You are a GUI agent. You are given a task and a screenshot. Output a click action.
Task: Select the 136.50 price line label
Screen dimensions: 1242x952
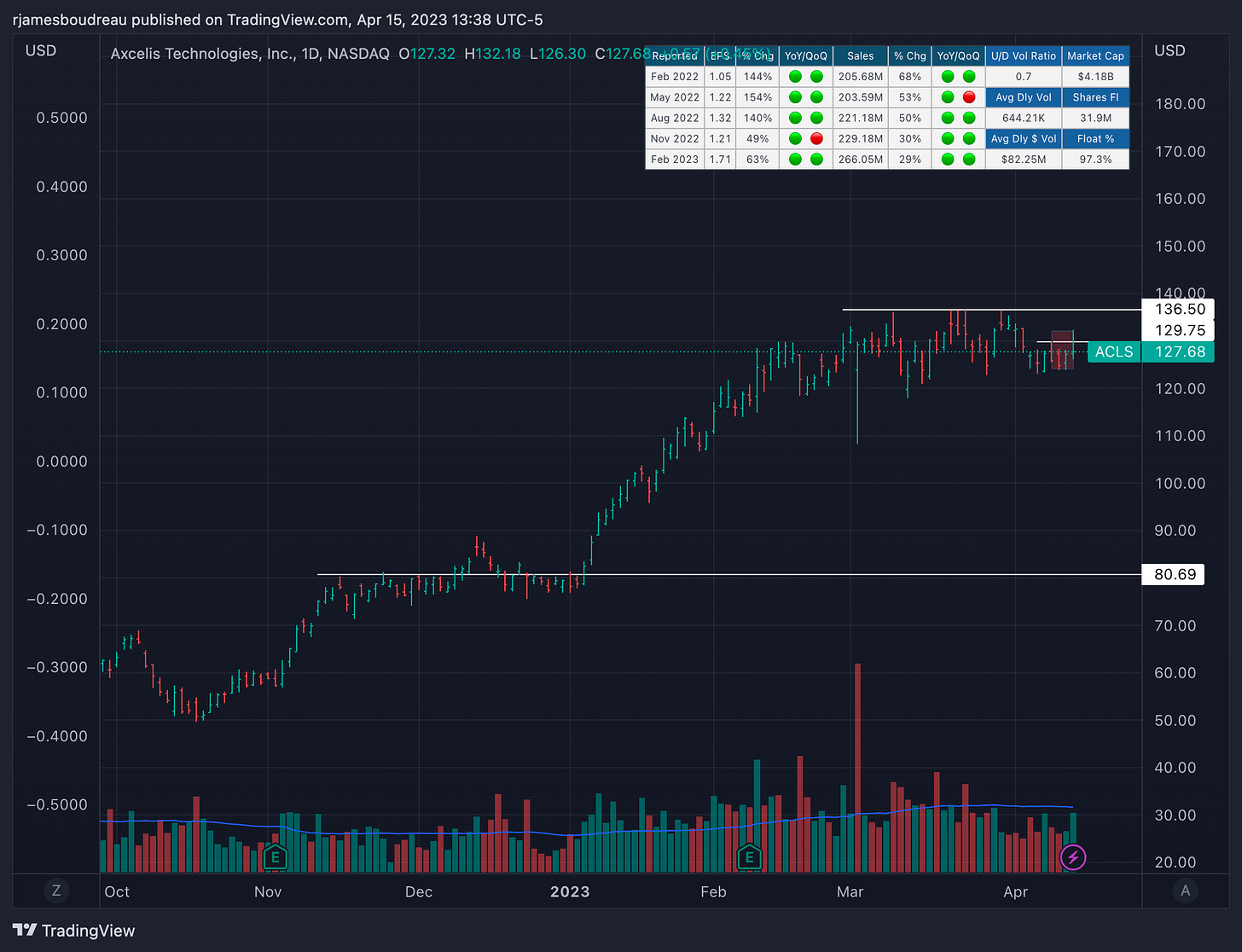[1178, 310]
